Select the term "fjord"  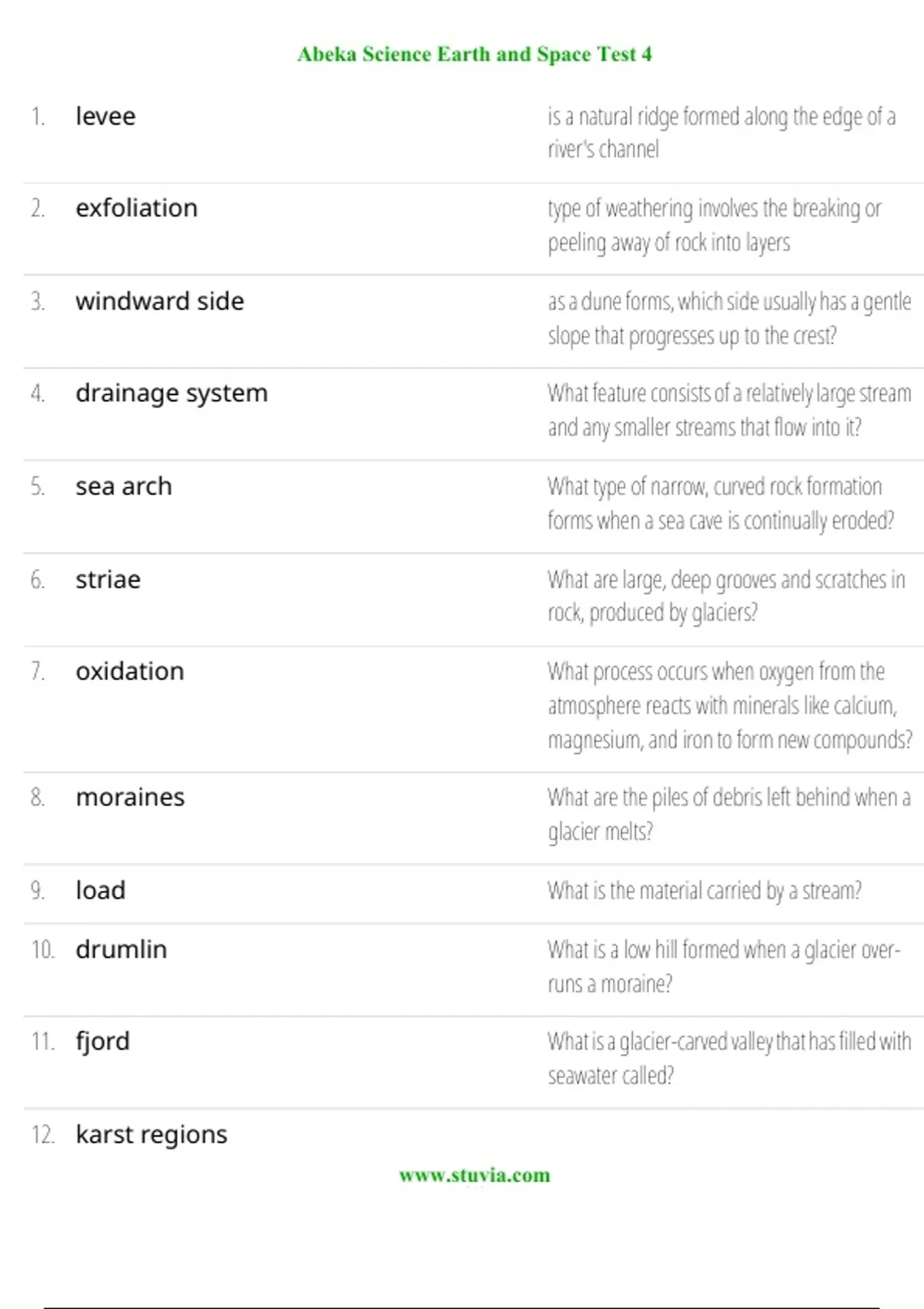(102, 1042)
